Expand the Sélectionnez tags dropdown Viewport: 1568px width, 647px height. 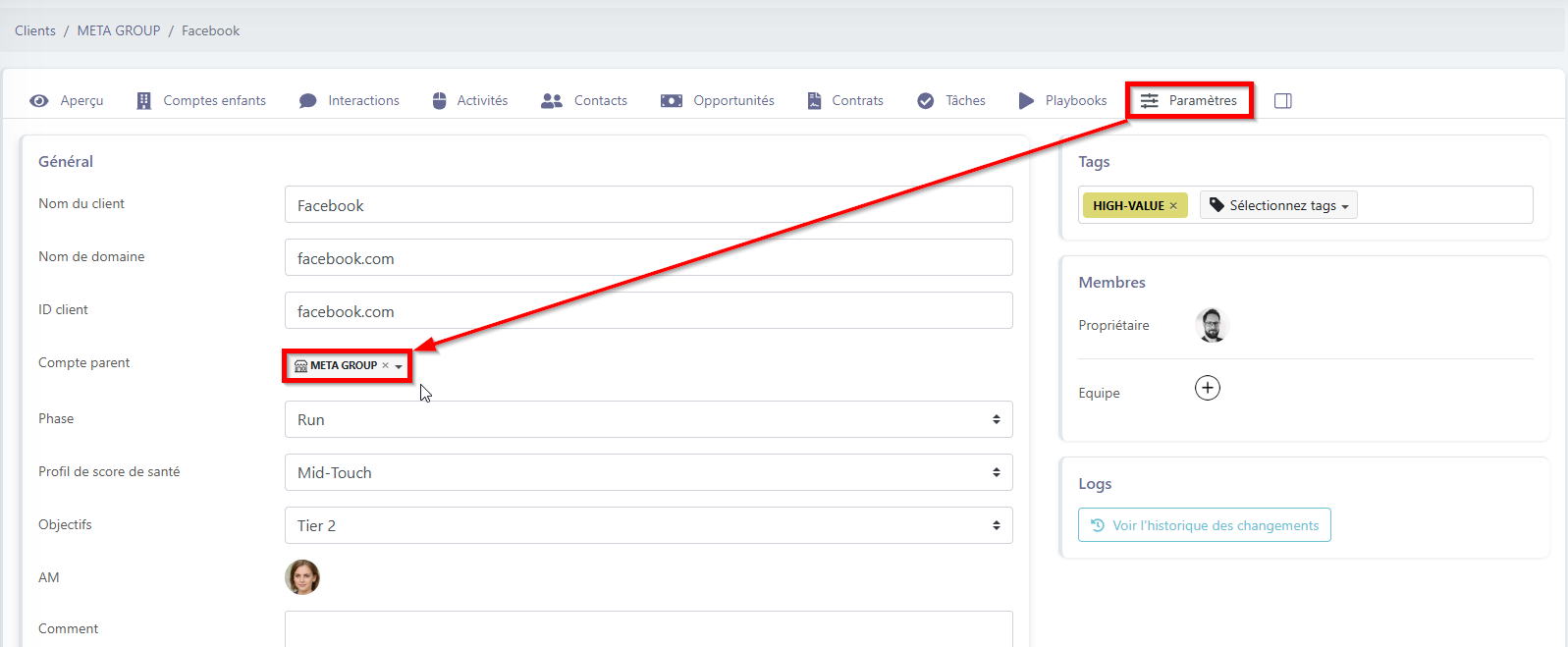coord(1278,205)
